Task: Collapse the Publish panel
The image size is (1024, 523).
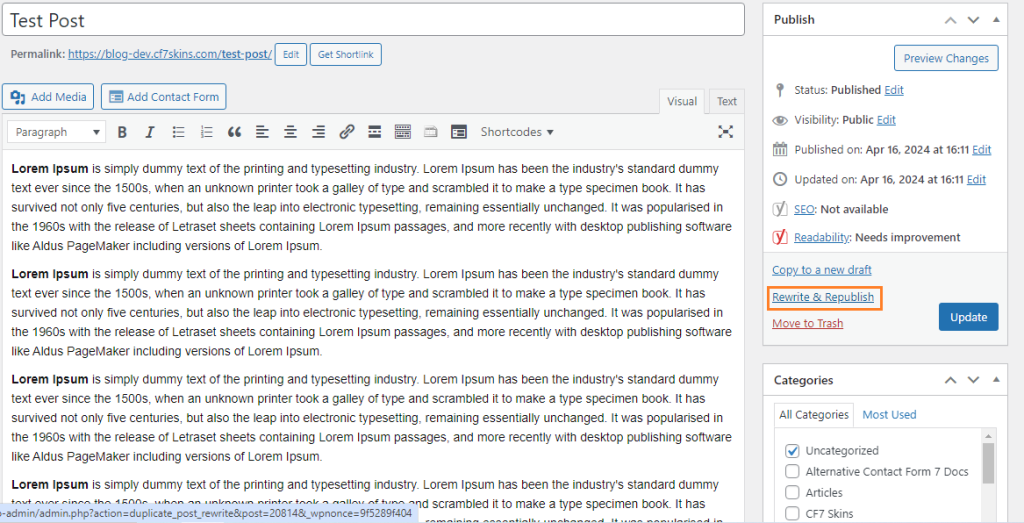Action: pos(996,20)
